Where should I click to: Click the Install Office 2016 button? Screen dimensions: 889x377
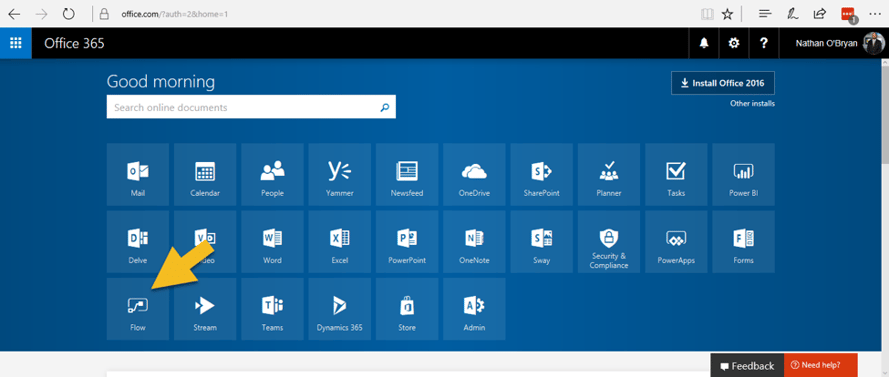point(723,83)
